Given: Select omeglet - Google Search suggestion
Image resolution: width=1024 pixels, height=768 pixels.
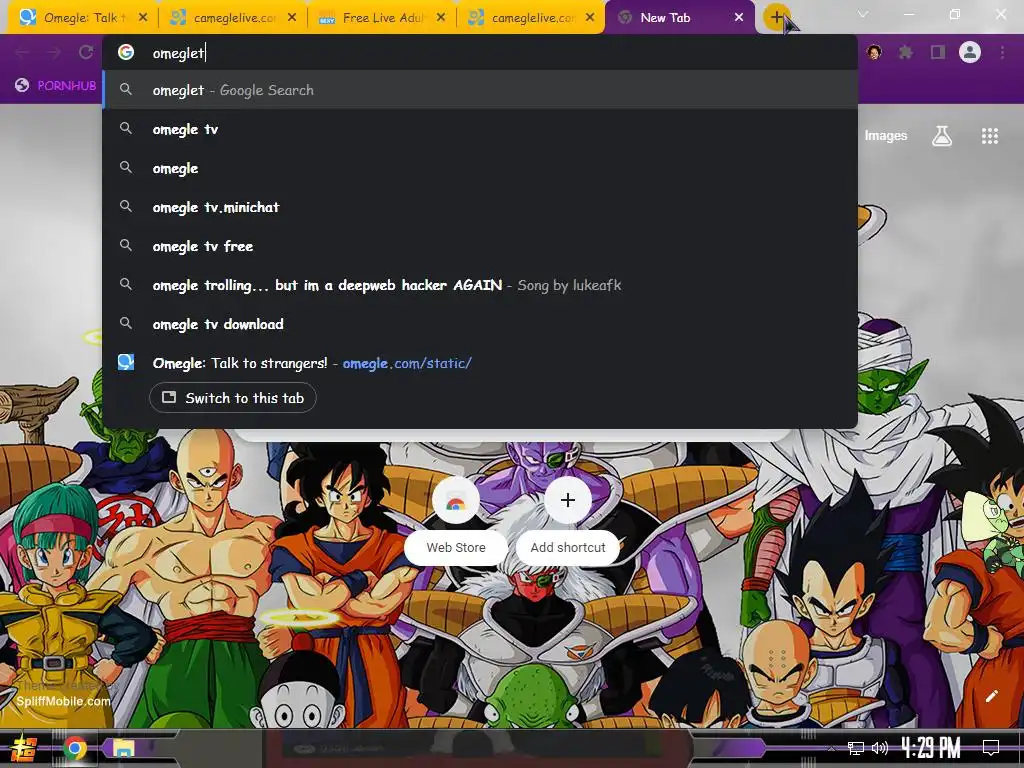Looking at the screenshot, I should coord(480,90).
